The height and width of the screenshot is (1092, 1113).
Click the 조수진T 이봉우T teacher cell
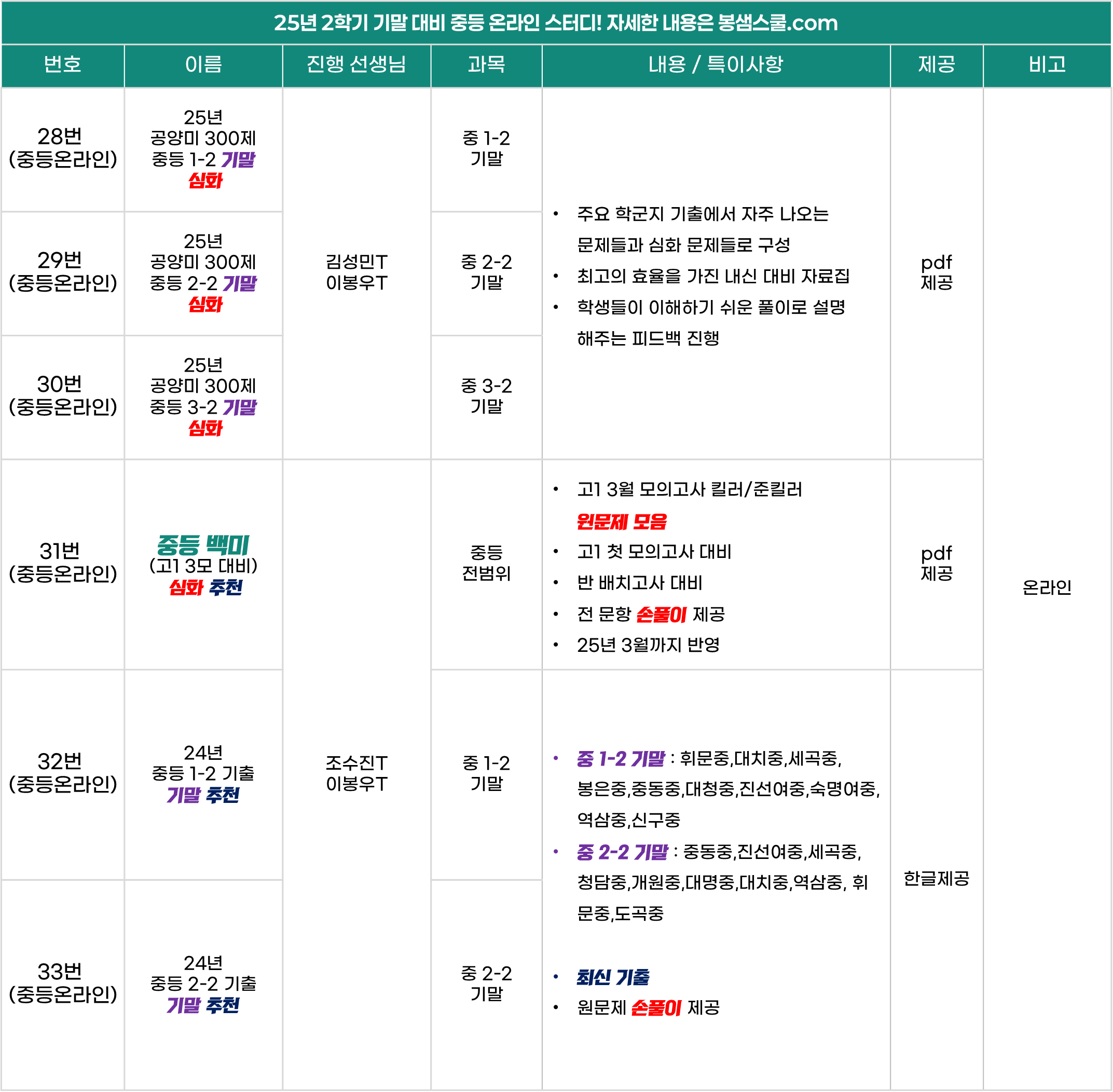pyautogui.click(x=356, y=774)
